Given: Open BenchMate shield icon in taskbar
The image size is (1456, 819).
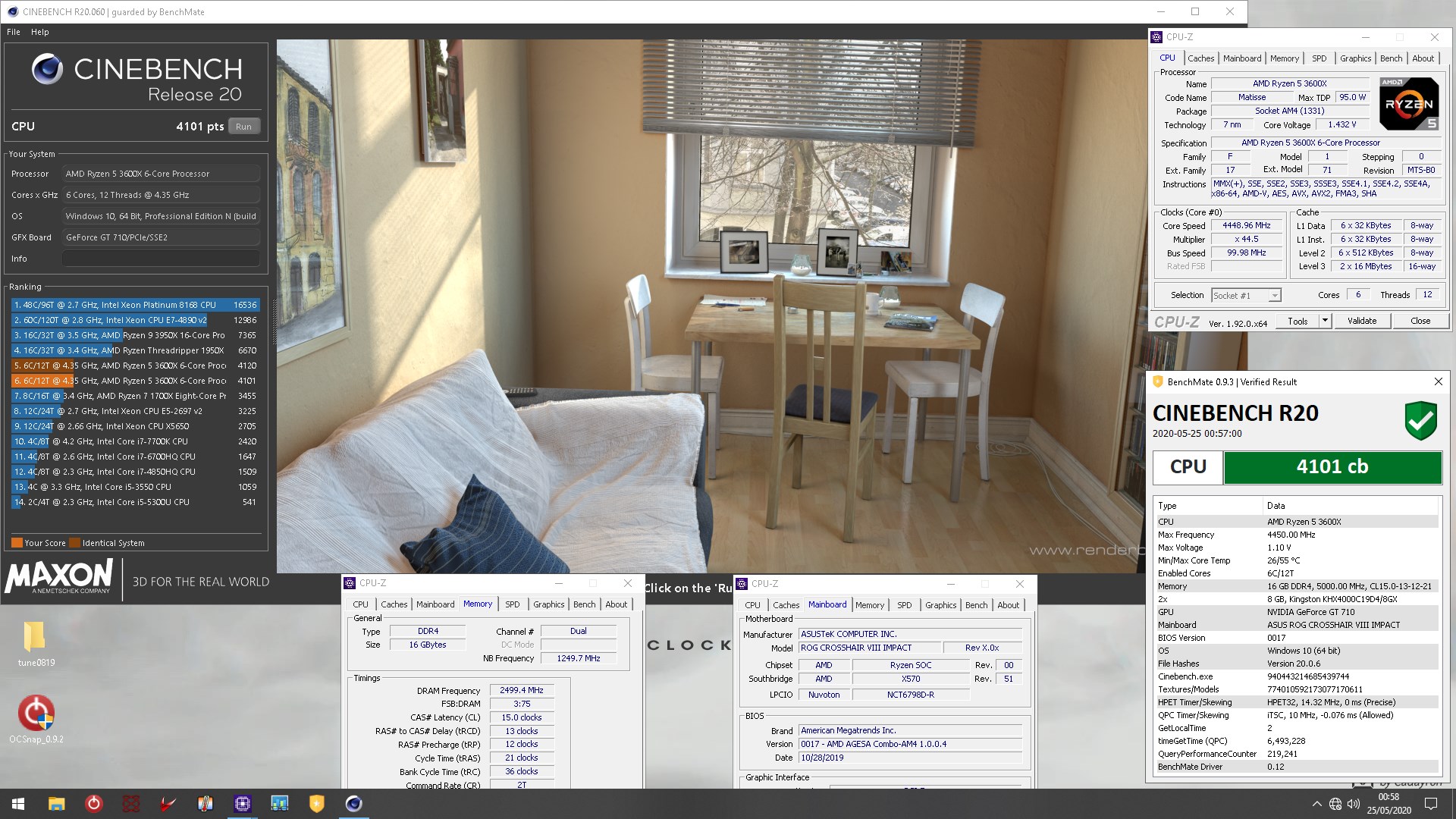Looking at the screenshot, I should pos(317,804).
